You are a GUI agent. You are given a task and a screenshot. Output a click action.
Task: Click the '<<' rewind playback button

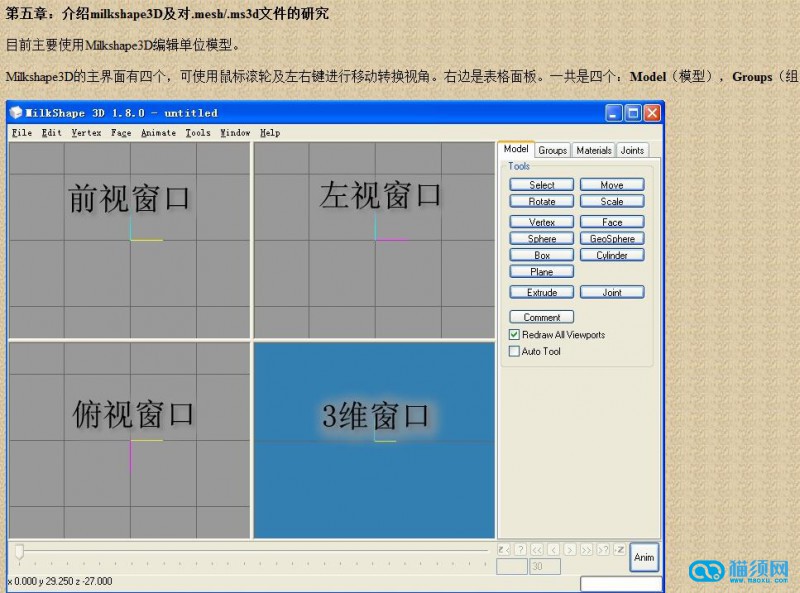(x=537, y=550)
